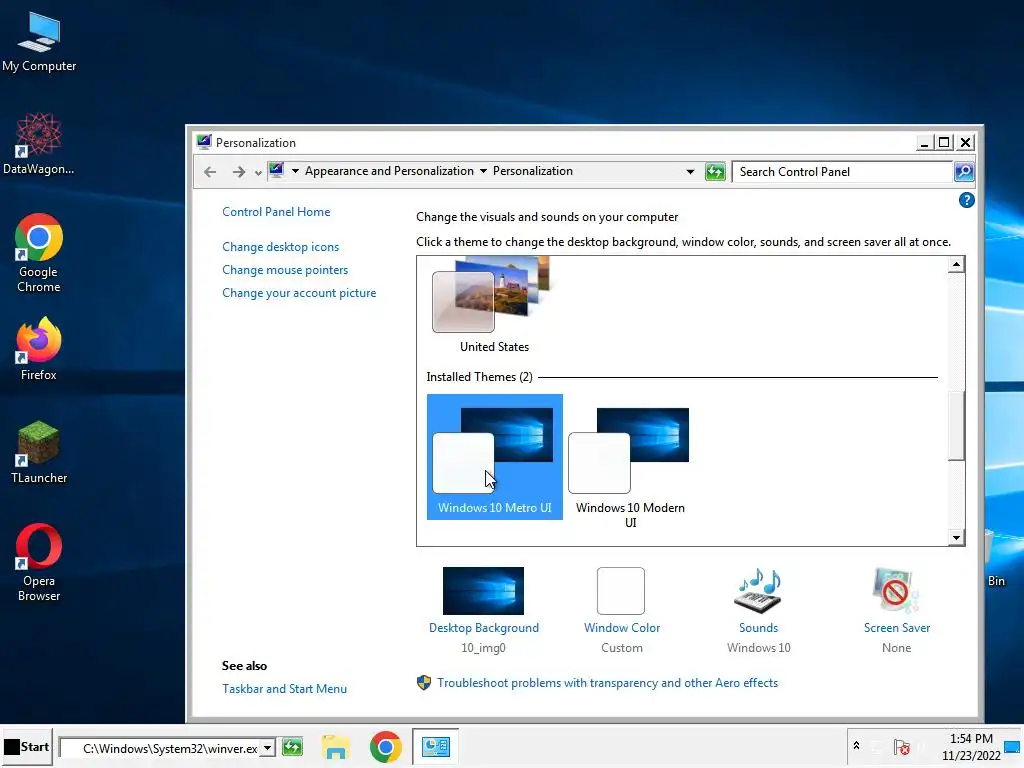Select the Google Chrome desktop shortcut

tap(39, 253)
